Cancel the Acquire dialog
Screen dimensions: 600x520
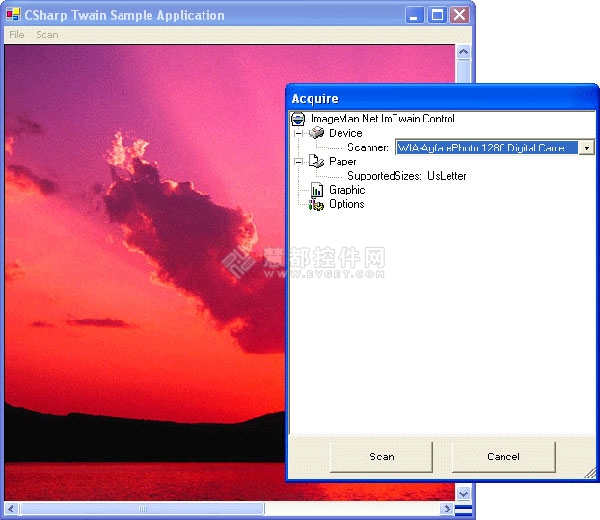pyautogui.click(x=504, y=457)
